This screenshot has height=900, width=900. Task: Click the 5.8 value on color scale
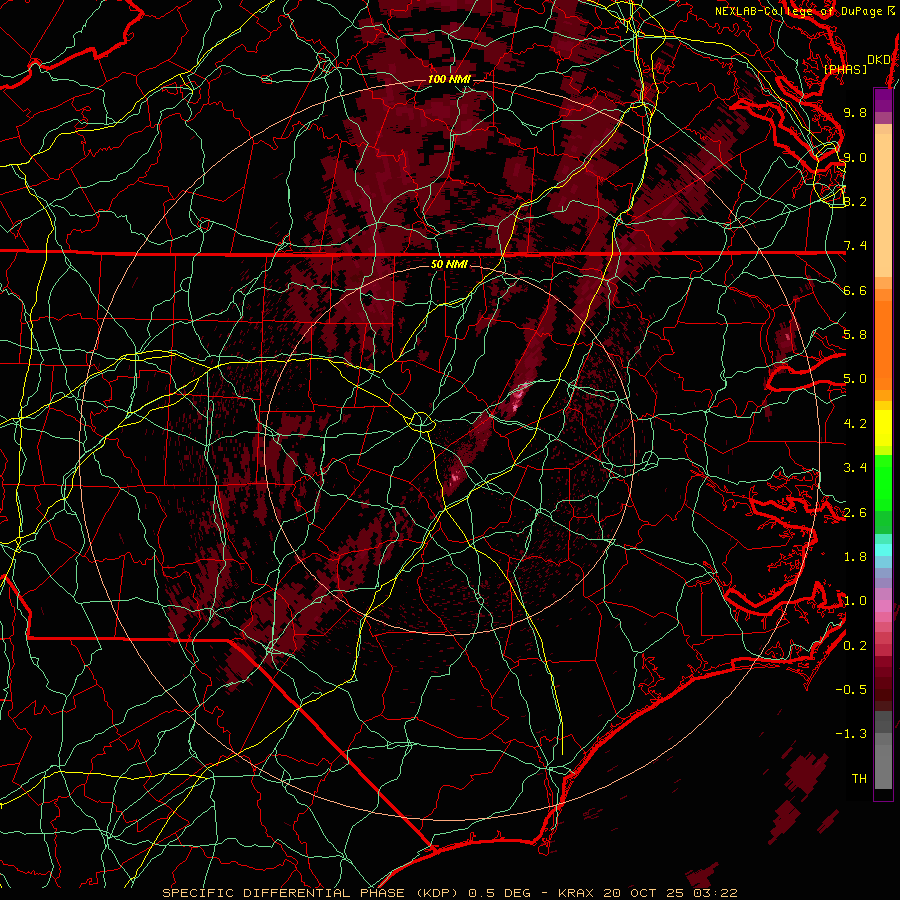coord(855,335)
